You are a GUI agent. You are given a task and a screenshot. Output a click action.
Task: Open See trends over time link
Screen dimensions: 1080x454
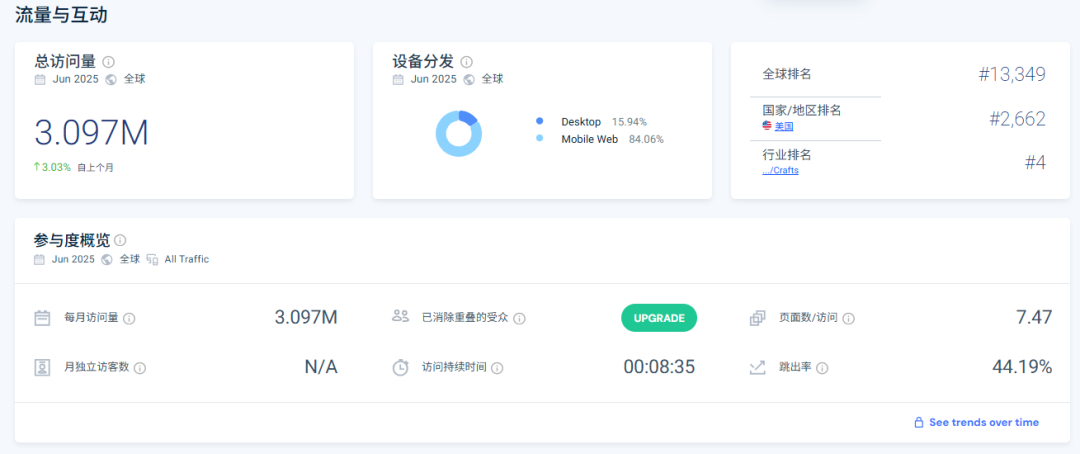984,422
